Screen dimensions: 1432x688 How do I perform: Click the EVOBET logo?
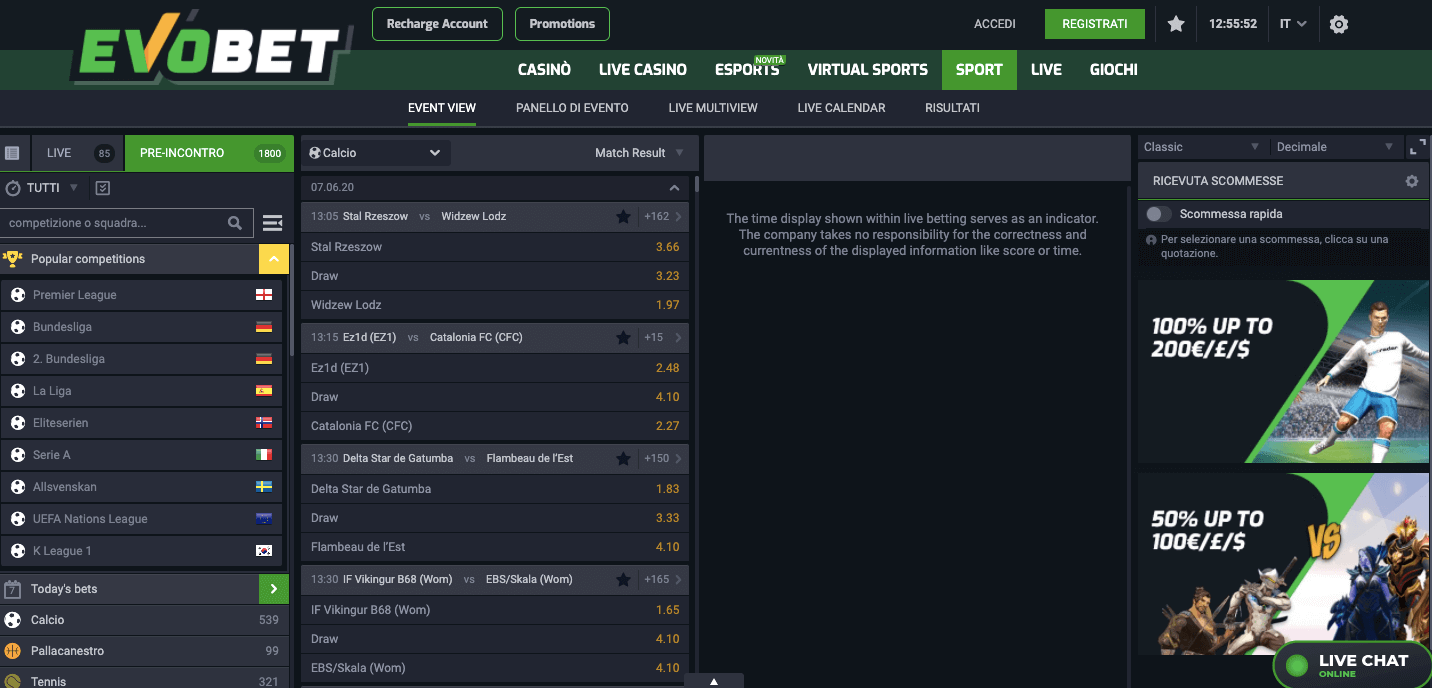[x=210, y=50]
